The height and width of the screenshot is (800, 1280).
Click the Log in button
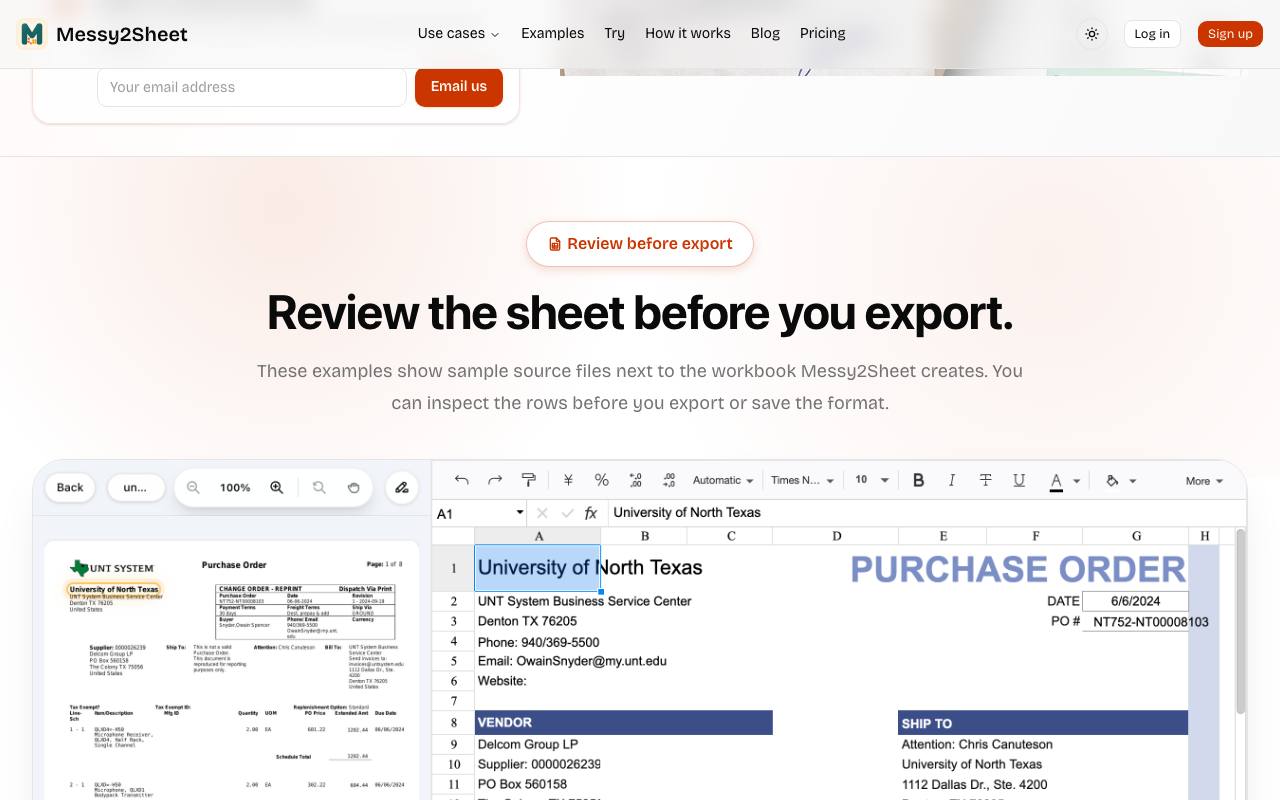(1152, 34)
